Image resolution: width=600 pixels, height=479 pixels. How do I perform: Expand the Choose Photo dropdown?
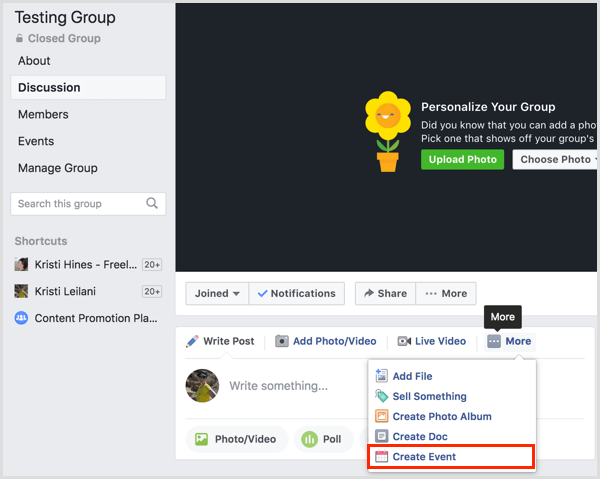pyautogui.click(x=556, y=159)
